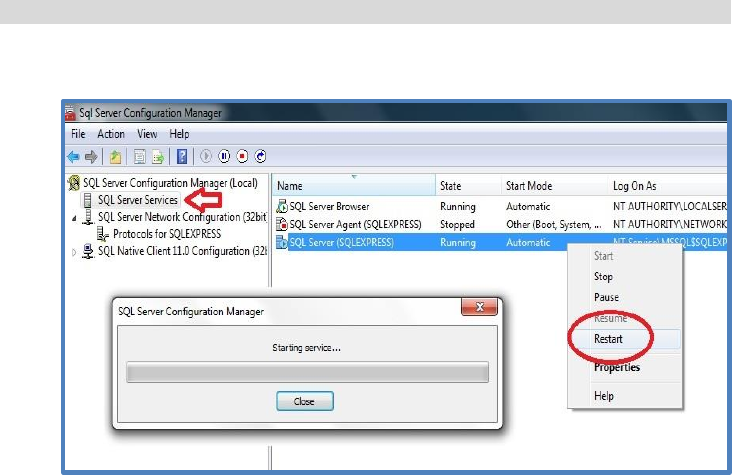Select SQL Server Configuration Manager (Local) root
Image resolution: width=732 pixels, height=475 pixels.
pos(170,183)
